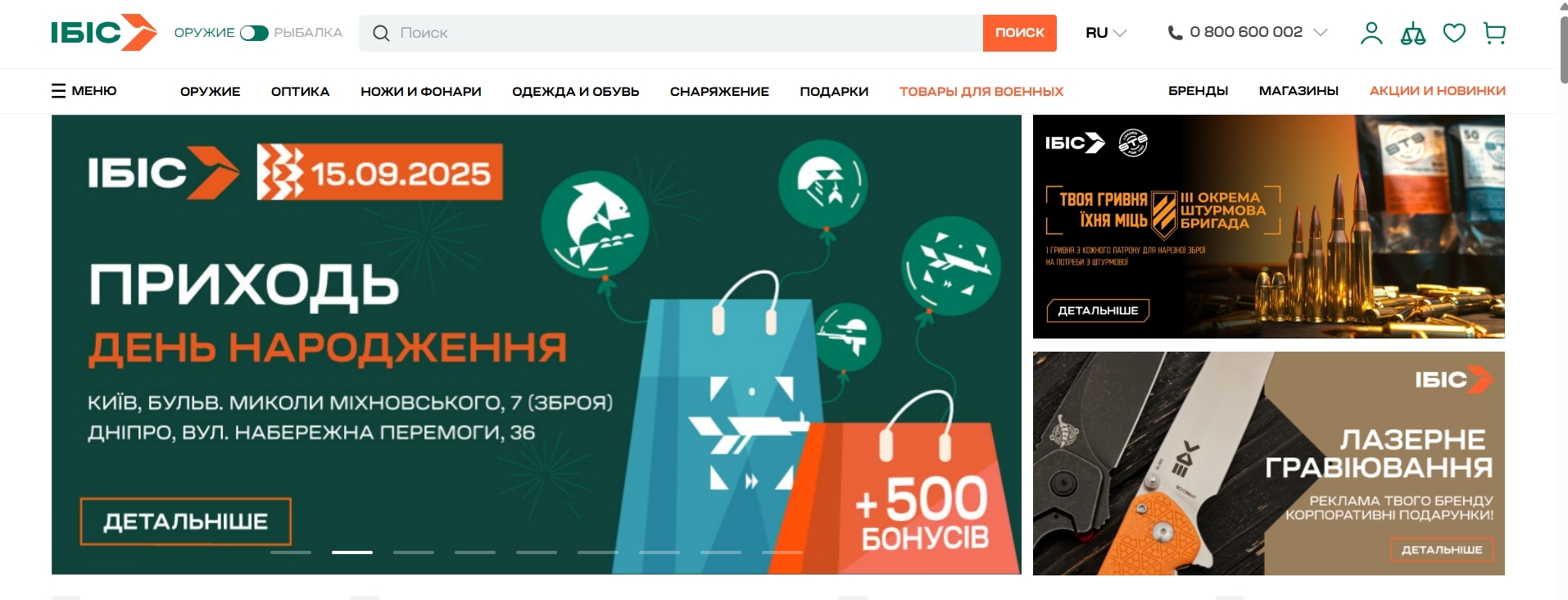Viewport: 1568px width, 600px height.
Task: Open the ОПТИКА menu item
Action: click(301, 91)
